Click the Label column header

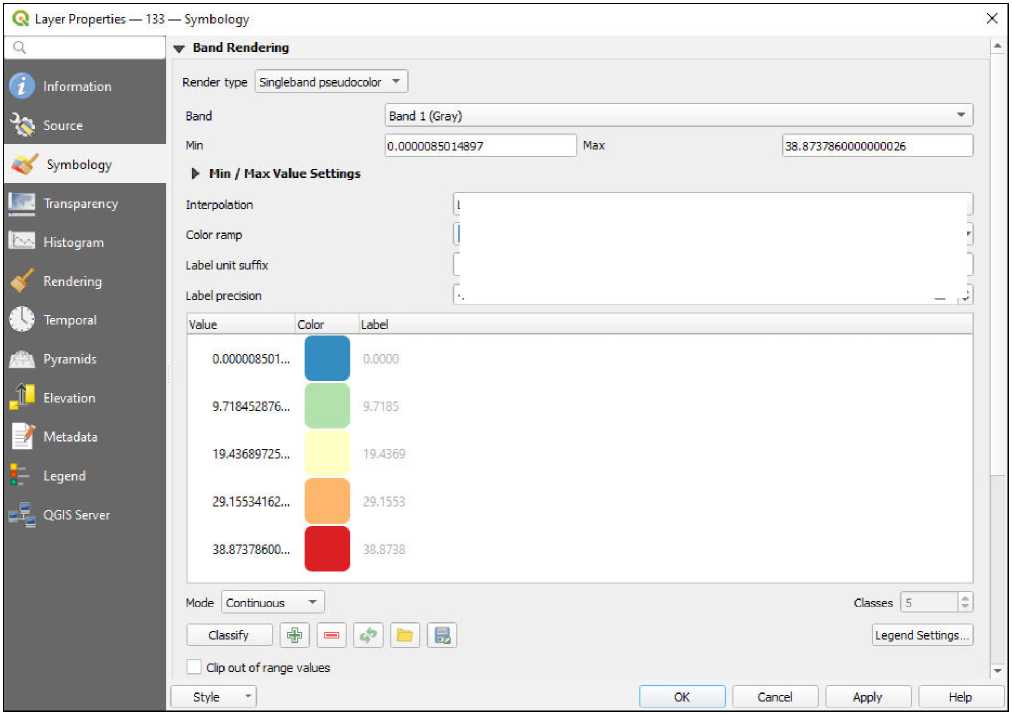665,325
